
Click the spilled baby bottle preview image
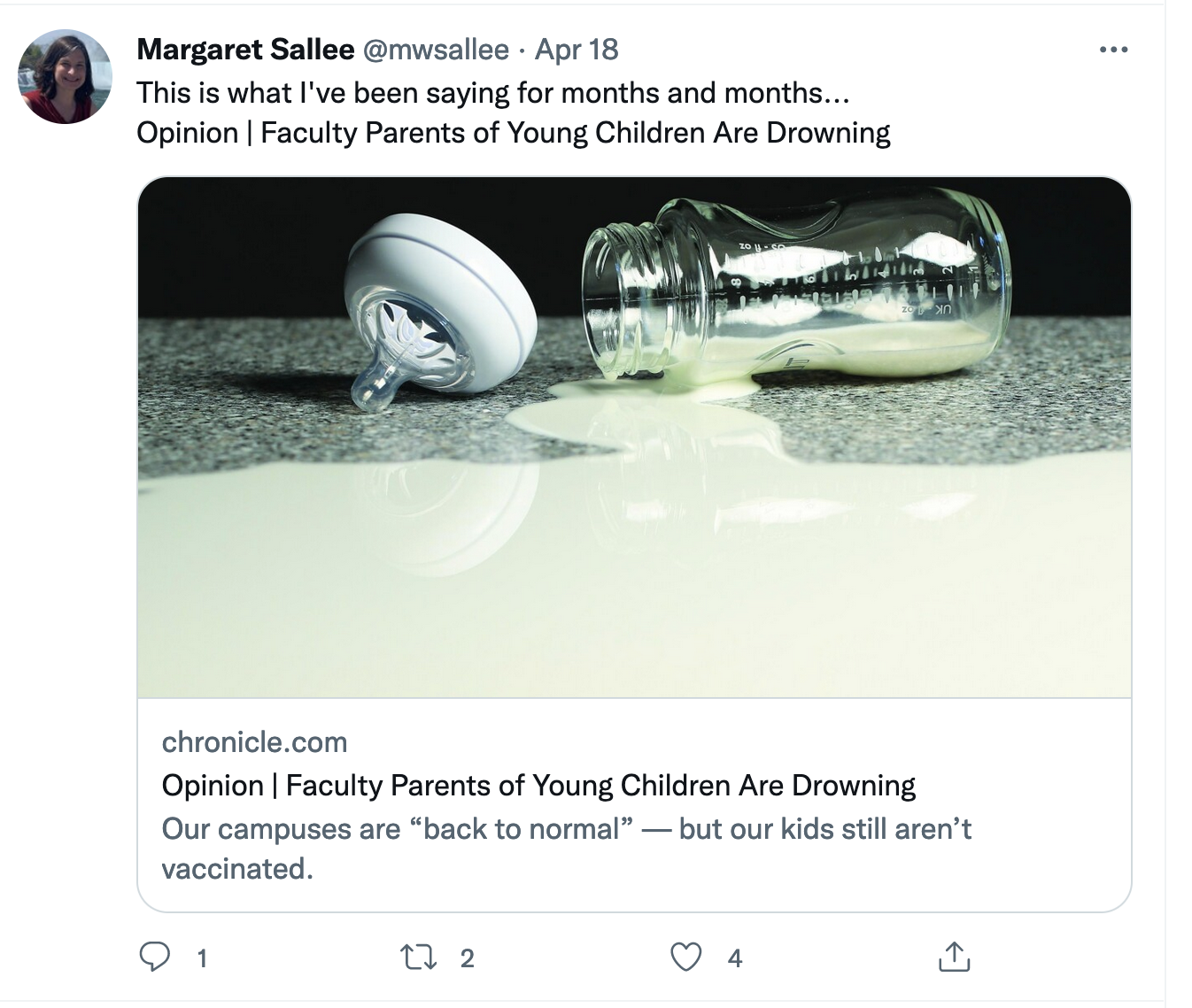pyautogui.click(x=634, y=531)
